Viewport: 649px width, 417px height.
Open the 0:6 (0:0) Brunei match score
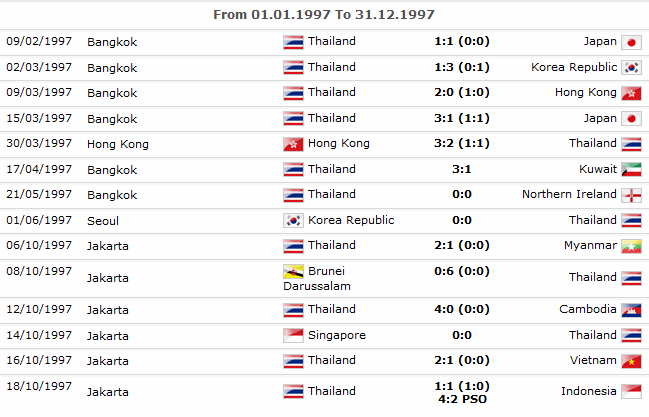(x=462, y=271)
